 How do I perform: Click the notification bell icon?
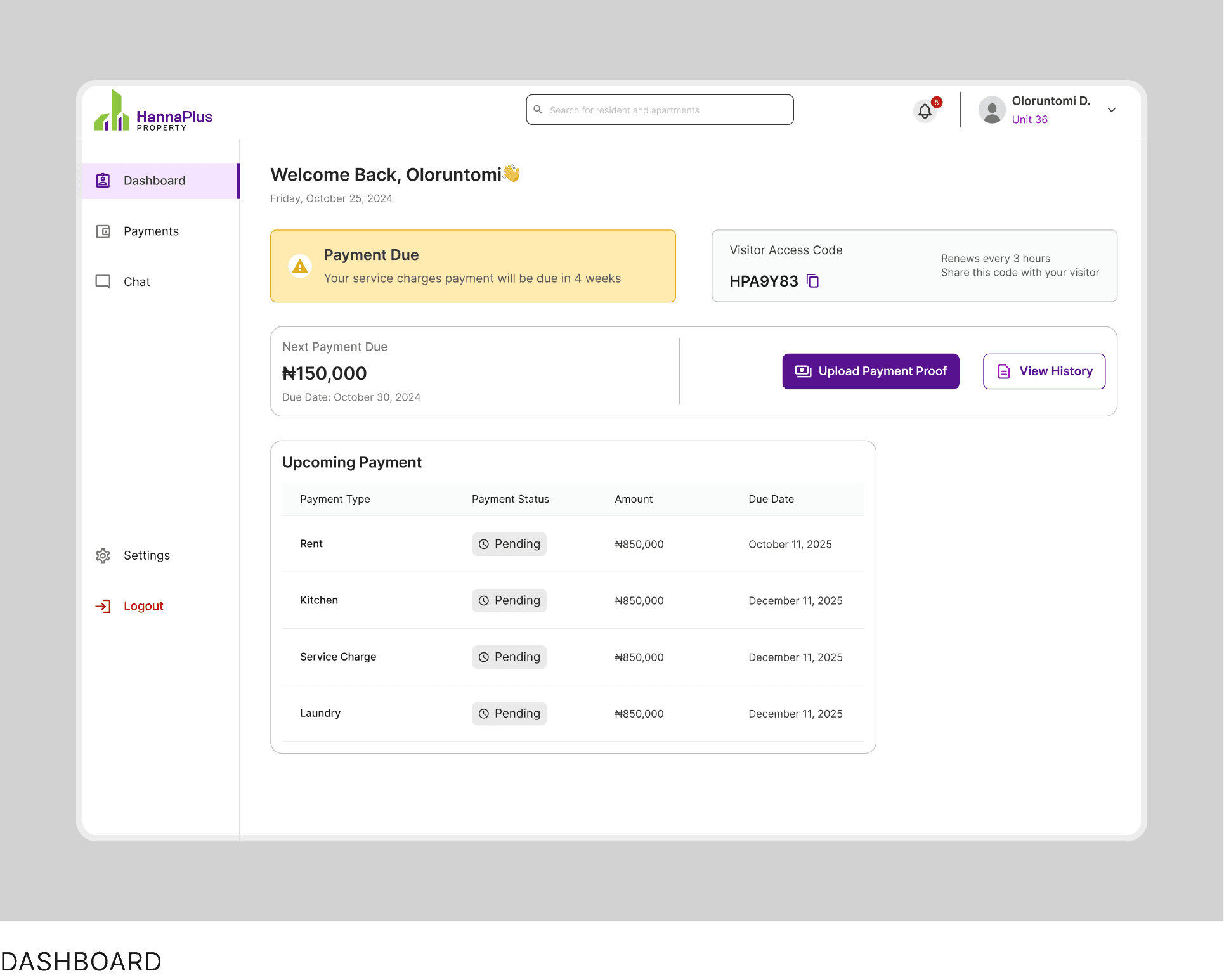[925, 112]
